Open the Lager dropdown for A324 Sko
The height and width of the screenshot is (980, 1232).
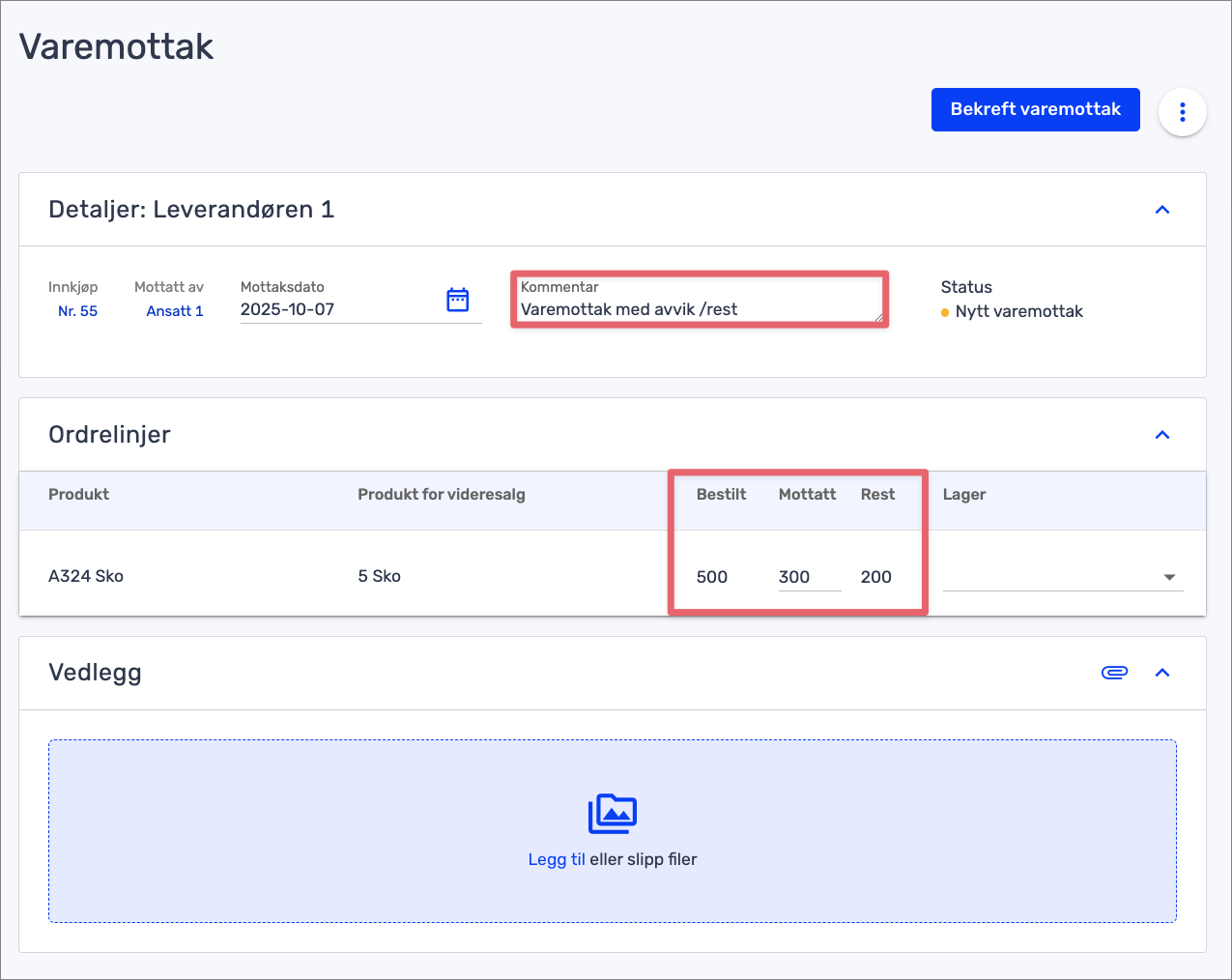pyautogui.click(x=1063, y=577)
